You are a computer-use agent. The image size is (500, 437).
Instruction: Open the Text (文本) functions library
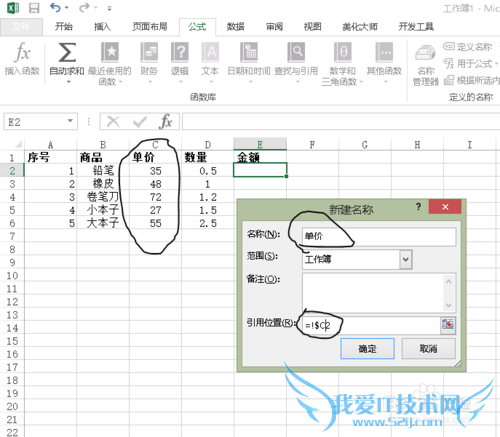point(210,63)
